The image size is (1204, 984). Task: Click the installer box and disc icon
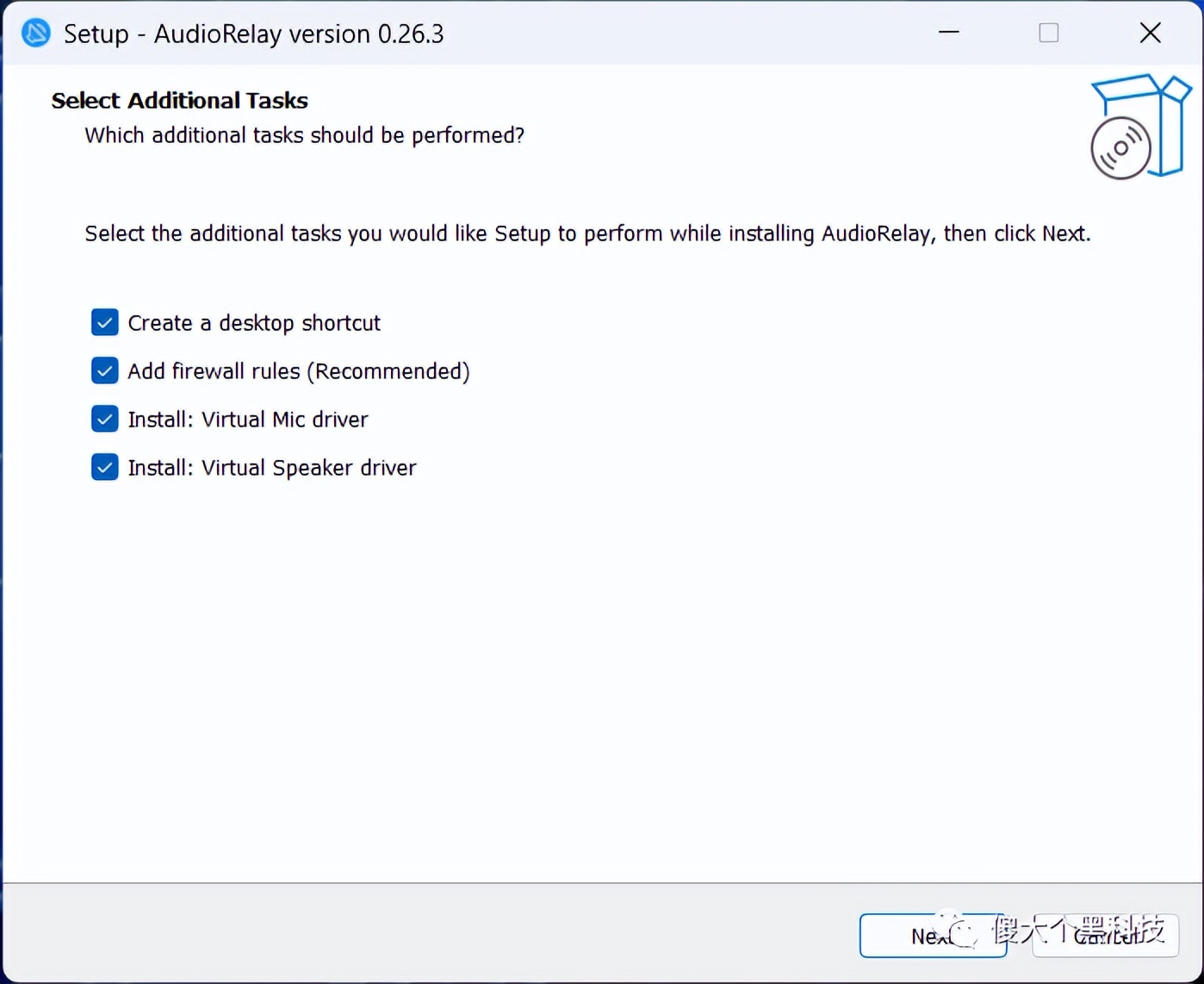(x=1139, y=128)
